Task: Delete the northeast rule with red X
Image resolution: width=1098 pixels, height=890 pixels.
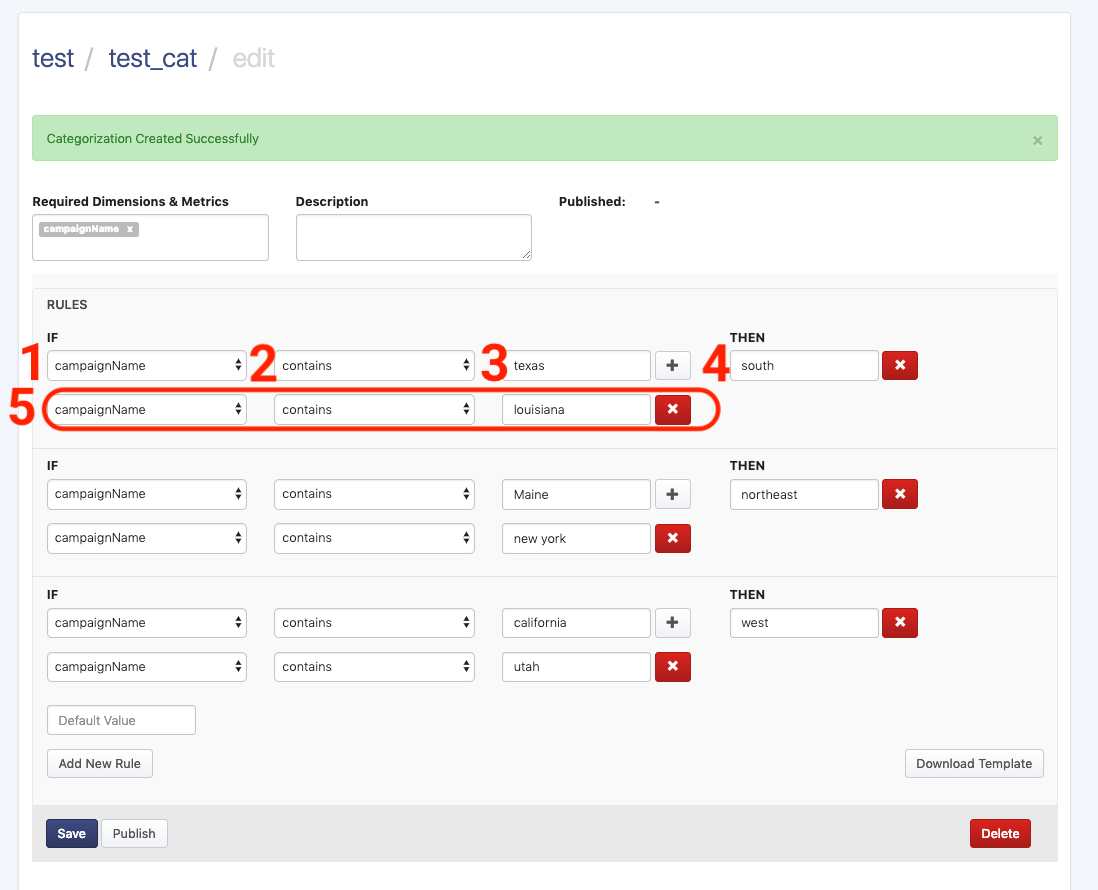Action: (899, 494)
